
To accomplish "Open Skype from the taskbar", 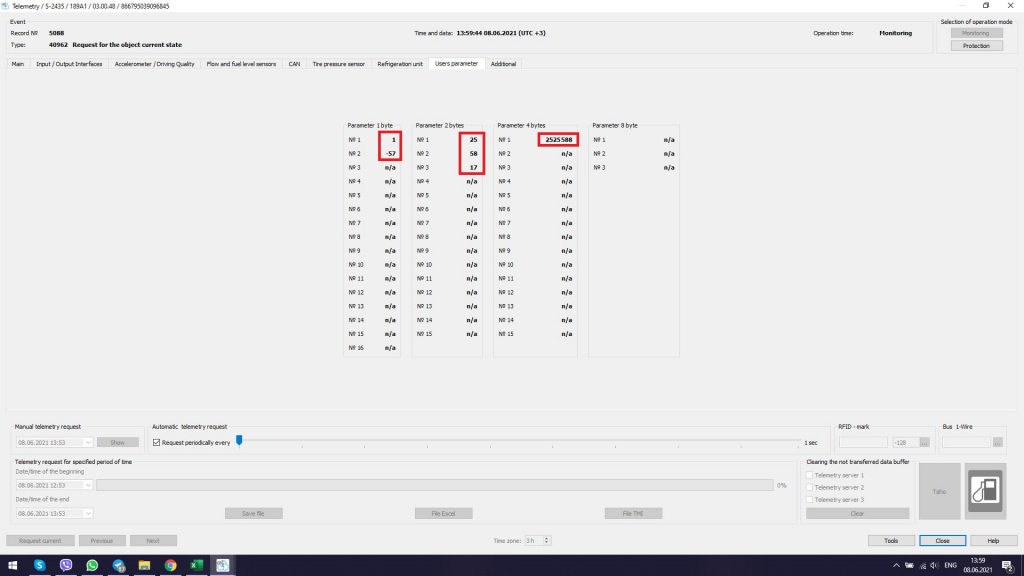I will (x=40, y=565).
